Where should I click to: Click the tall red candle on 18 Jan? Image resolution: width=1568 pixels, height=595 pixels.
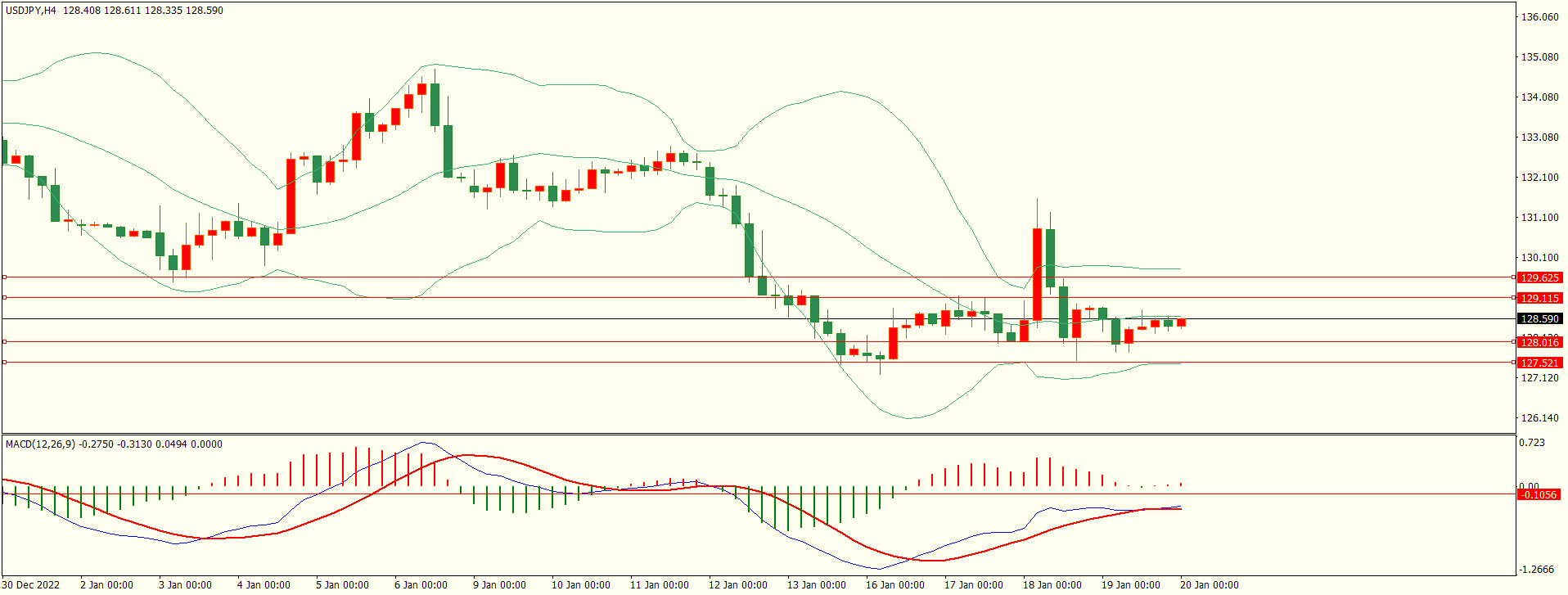(1038, 274)
